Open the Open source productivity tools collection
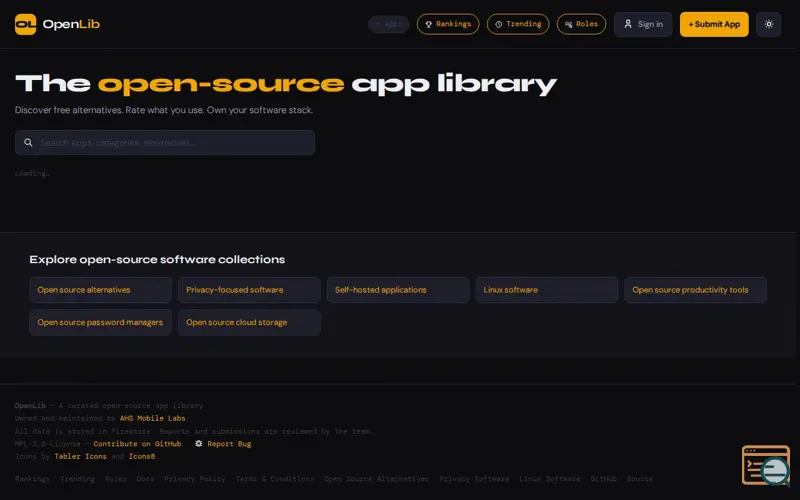Image resolution: width=800 pixels, height=500 pixels. [x=695, y=290]
